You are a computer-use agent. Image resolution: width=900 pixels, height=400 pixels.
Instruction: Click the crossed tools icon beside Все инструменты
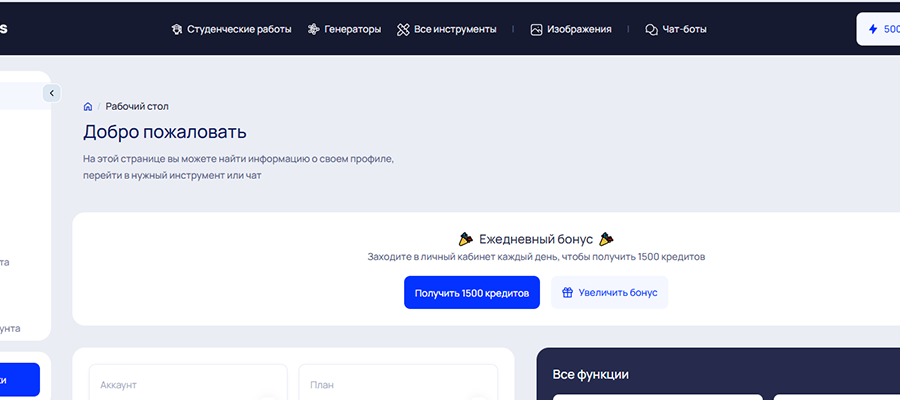click(403, 29)
